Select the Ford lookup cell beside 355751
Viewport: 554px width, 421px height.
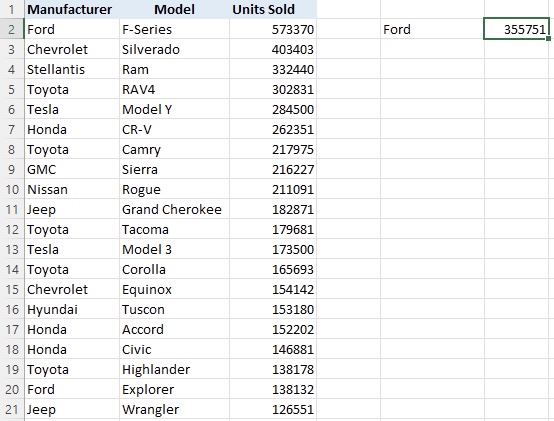tap(432, 29)
